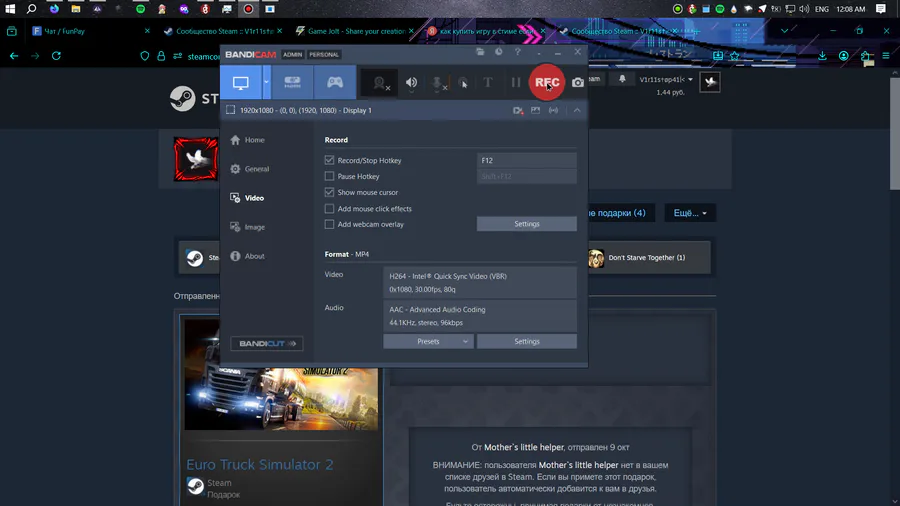Select Bandicam screen recording mode
This screenshot has height=506, width=900.
[240, 82]
